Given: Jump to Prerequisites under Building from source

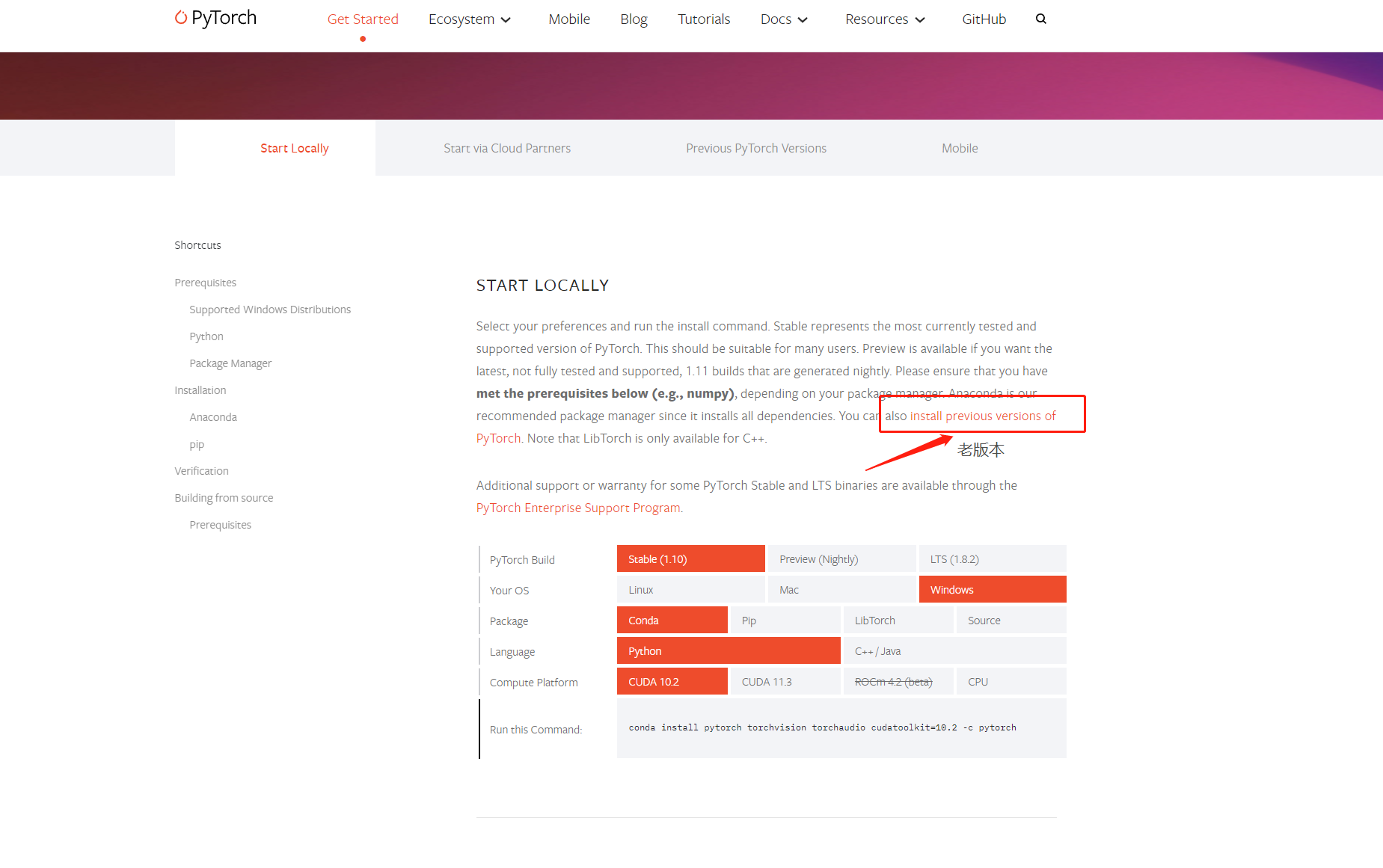Looking at the screenshot, I should (x=220, y=525).
